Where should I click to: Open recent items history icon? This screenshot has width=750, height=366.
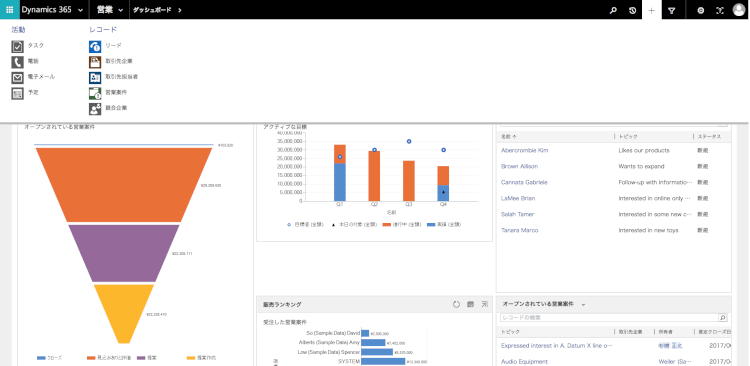[632, 10]
